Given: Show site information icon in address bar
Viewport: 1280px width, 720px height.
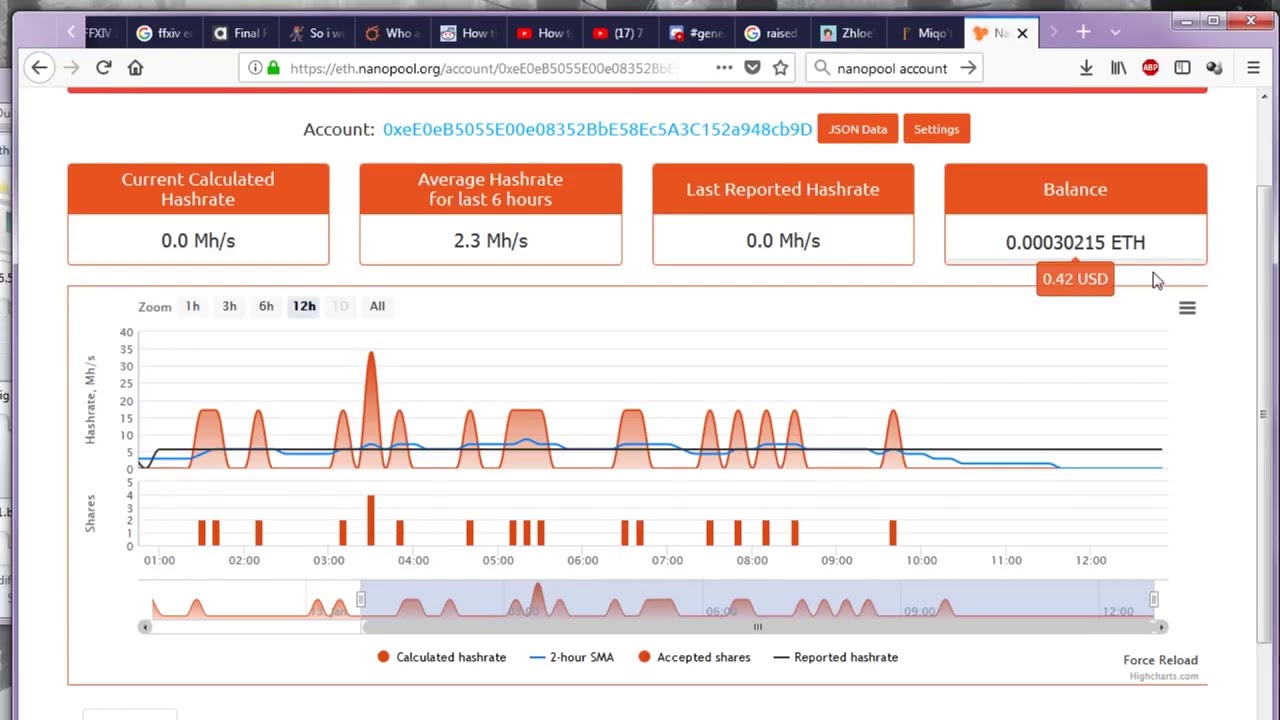Looking at the screenshot, I should (x=255, y=68).
